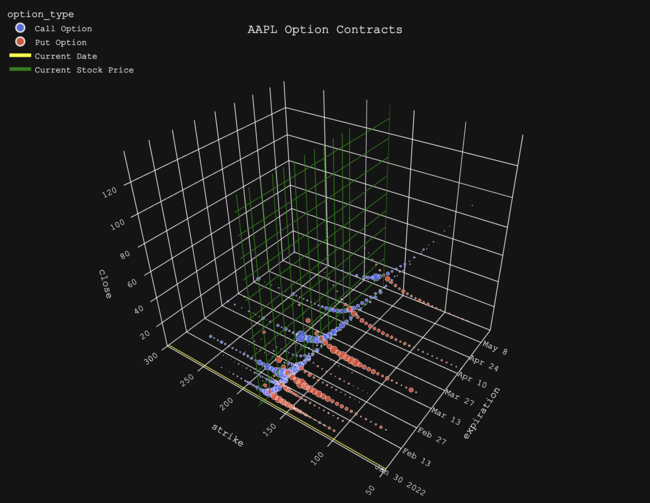
Task: Click the AAPL Option Contracts chart title
Action: (325, 30)
